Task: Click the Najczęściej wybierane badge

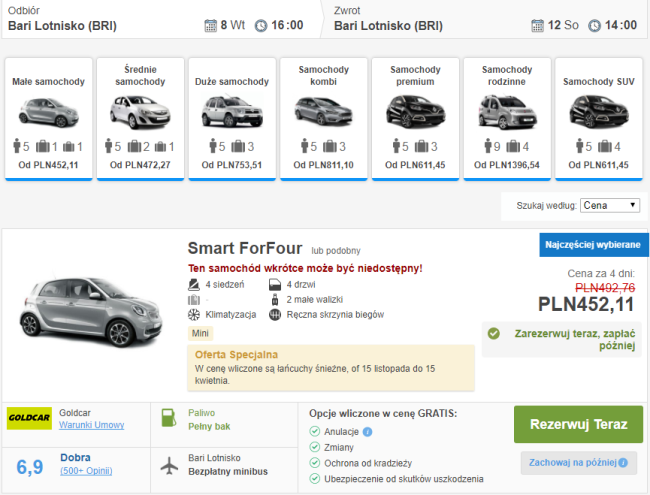Action: pos(593,245)
